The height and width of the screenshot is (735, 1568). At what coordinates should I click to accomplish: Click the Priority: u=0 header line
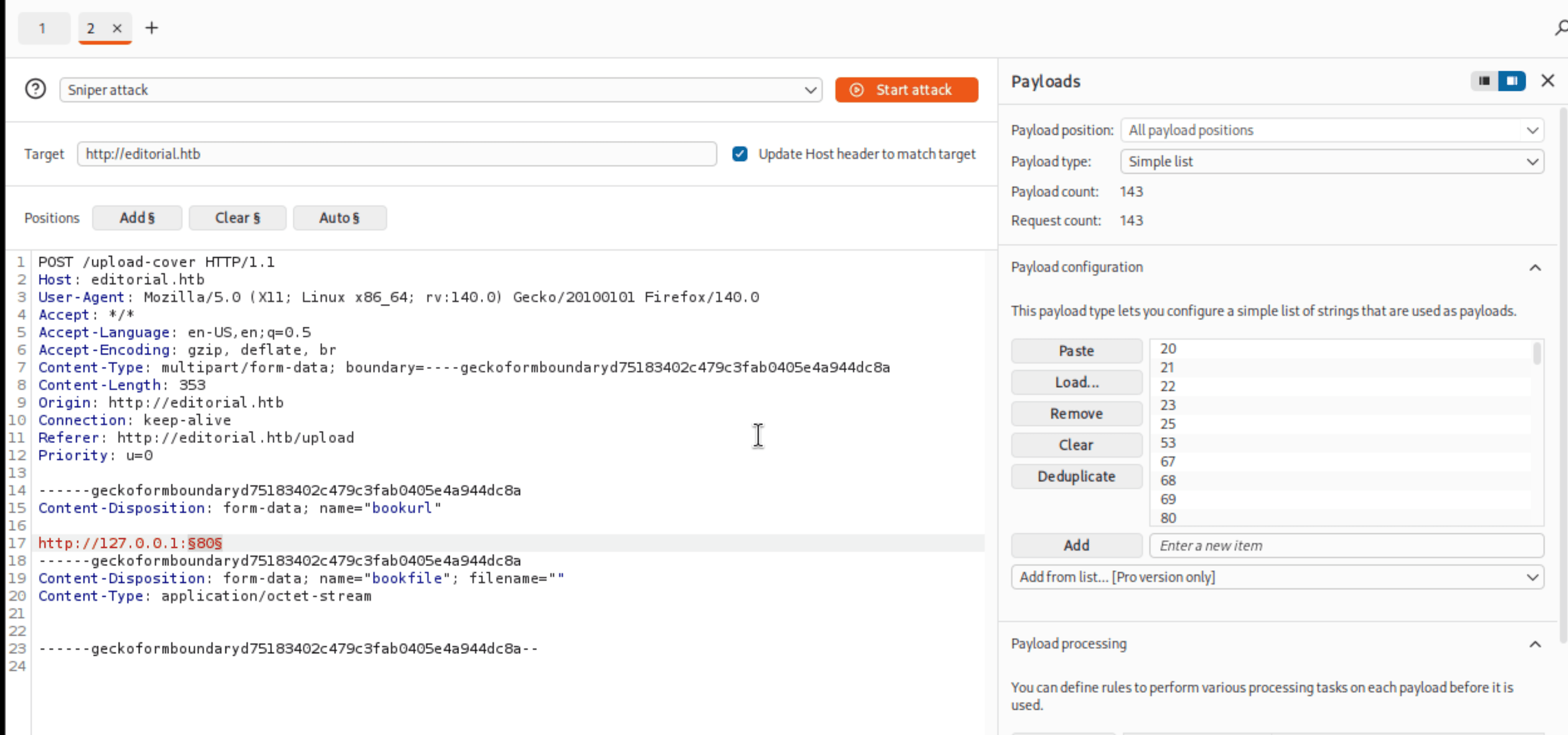96,456
